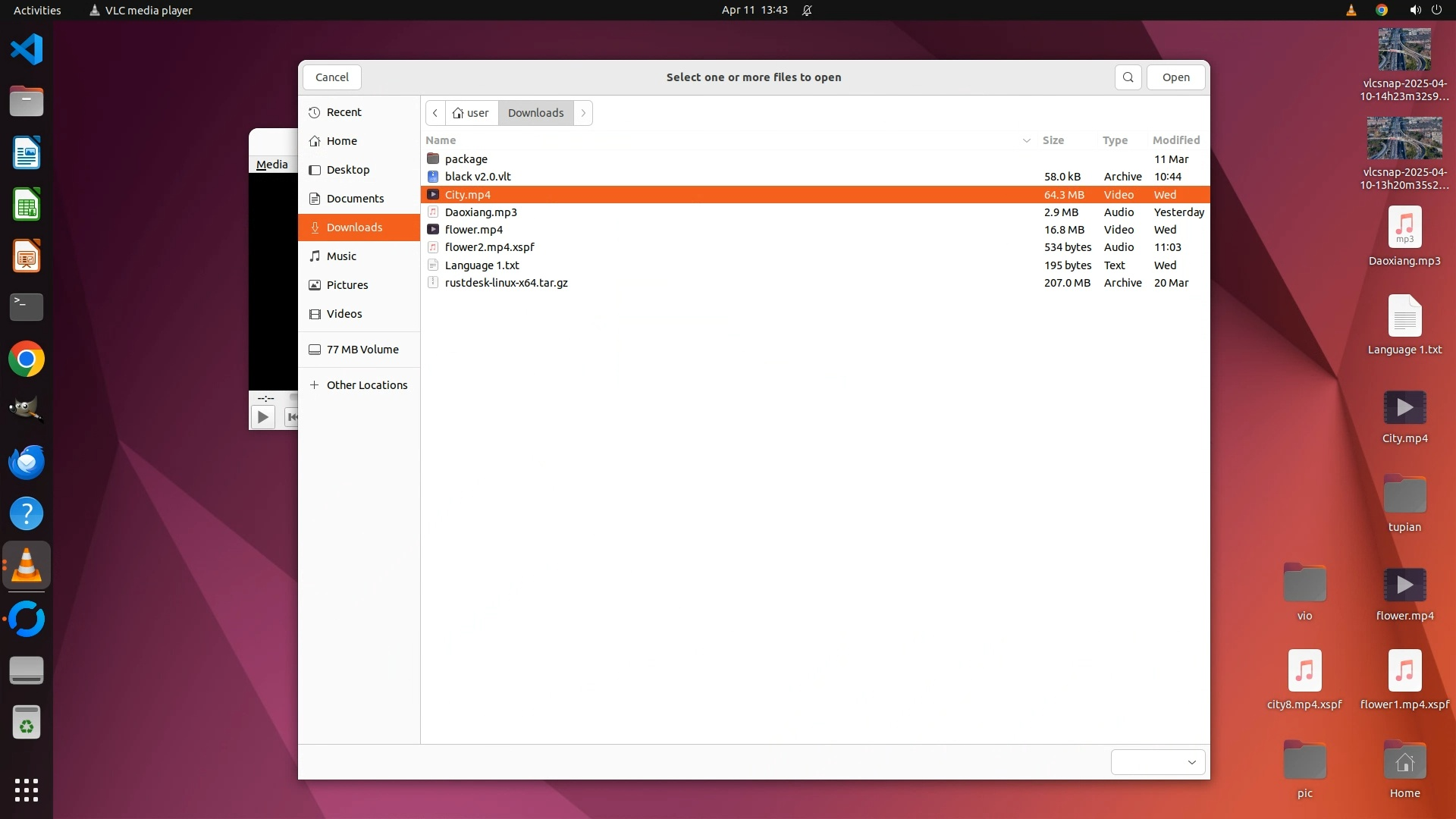Launch Thunderbird mail from dock
The image size is (1456, 819).
tap(27, 463)
